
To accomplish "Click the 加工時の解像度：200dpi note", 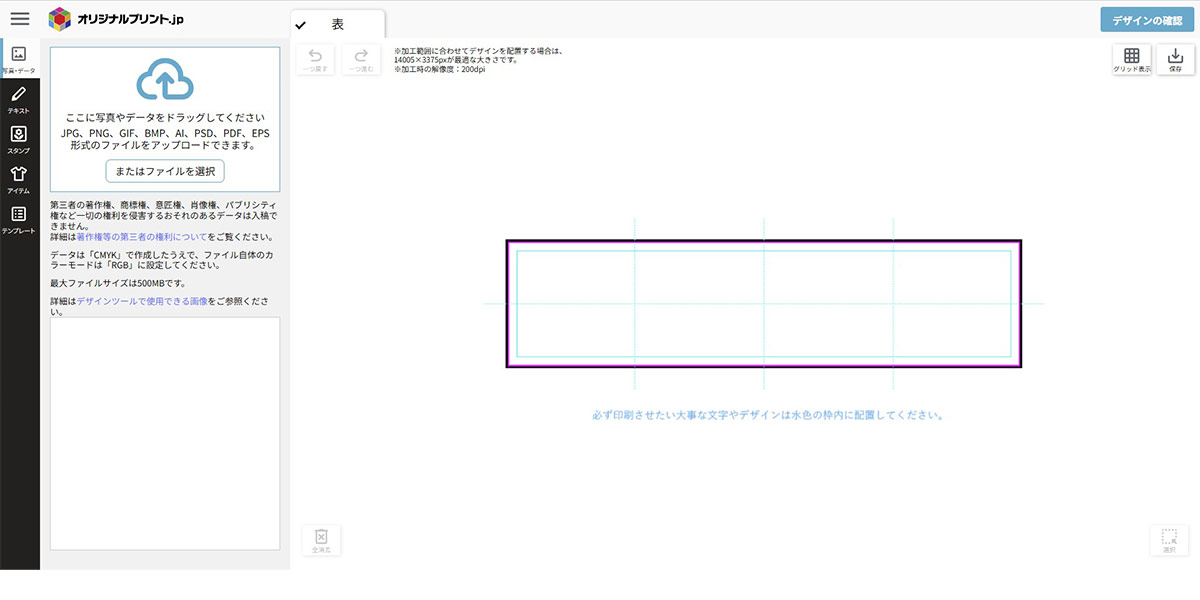I will coord(439,70).
